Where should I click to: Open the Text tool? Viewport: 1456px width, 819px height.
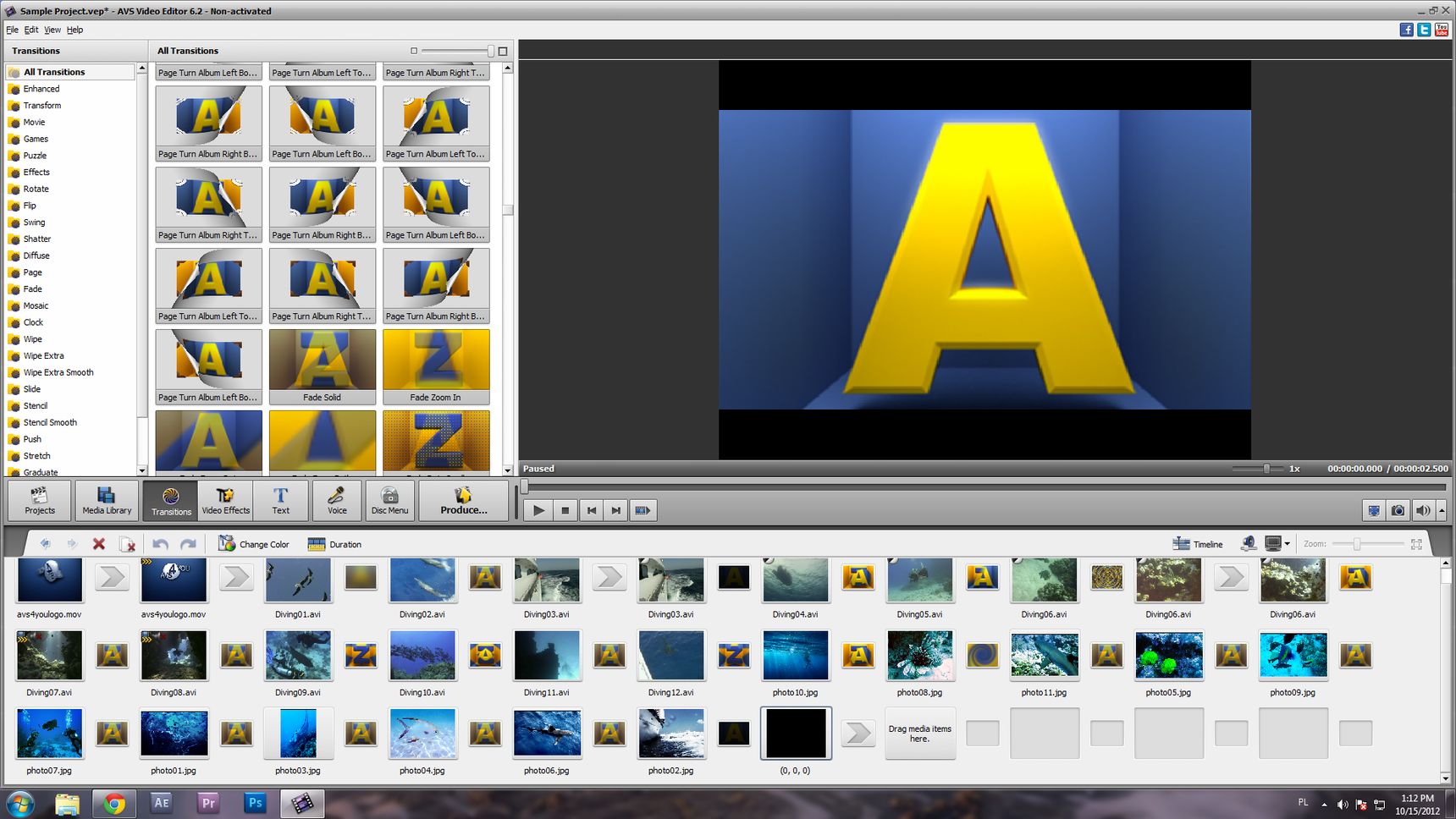pos(281,500)
